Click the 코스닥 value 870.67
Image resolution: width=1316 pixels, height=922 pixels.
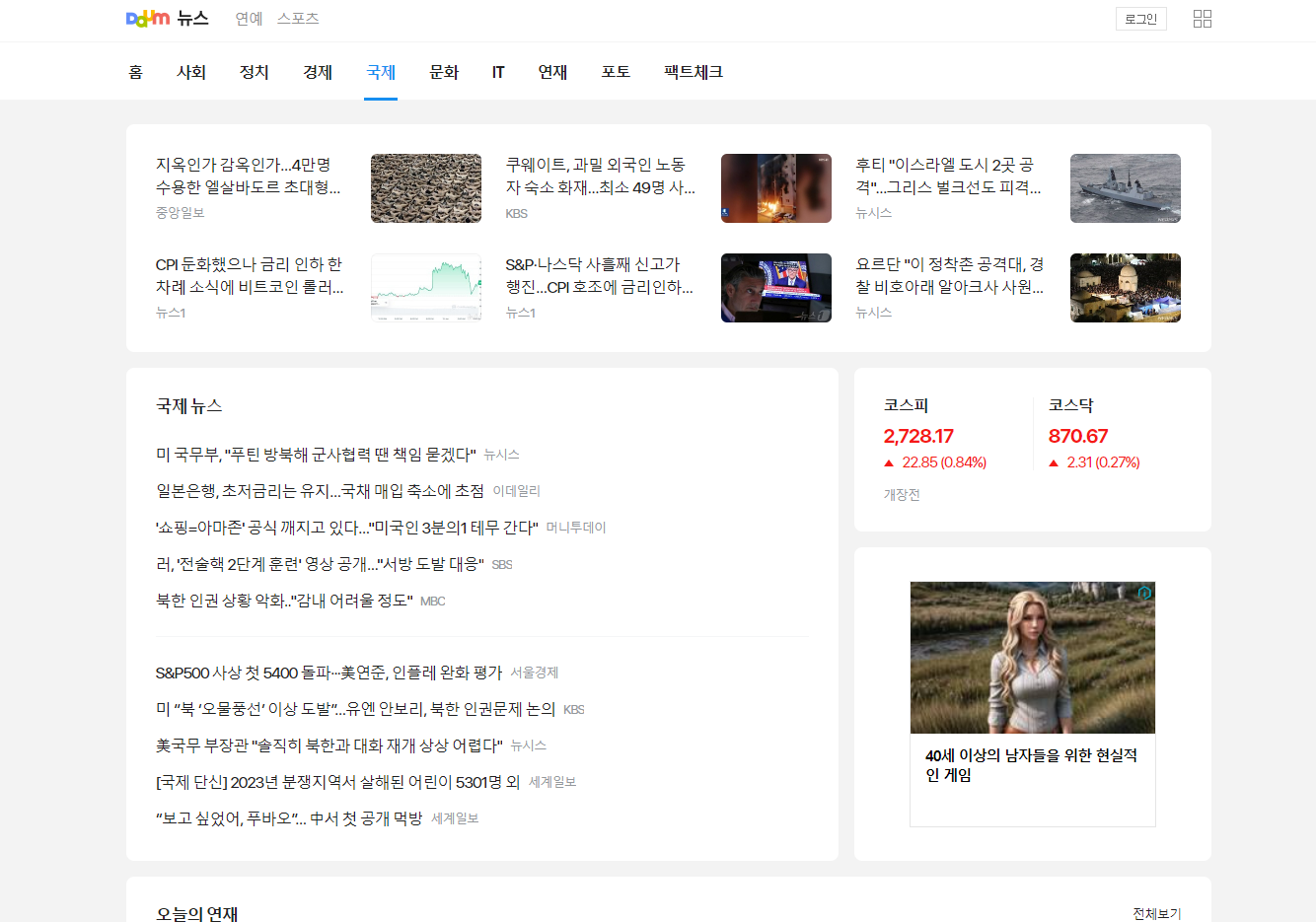tap(1078, 436)
